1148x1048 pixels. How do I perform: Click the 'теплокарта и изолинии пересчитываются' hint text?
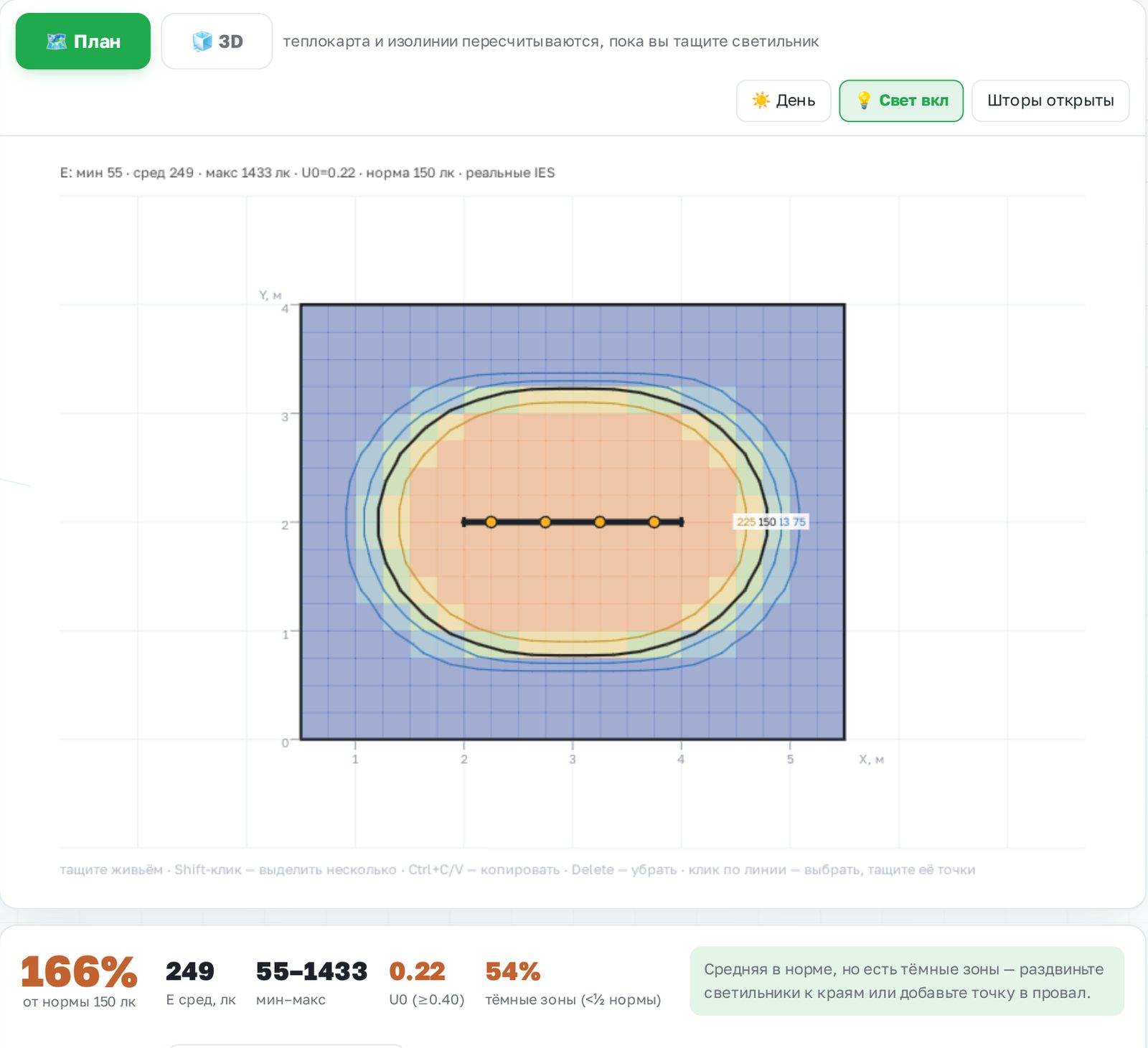[x=550, y=42]
